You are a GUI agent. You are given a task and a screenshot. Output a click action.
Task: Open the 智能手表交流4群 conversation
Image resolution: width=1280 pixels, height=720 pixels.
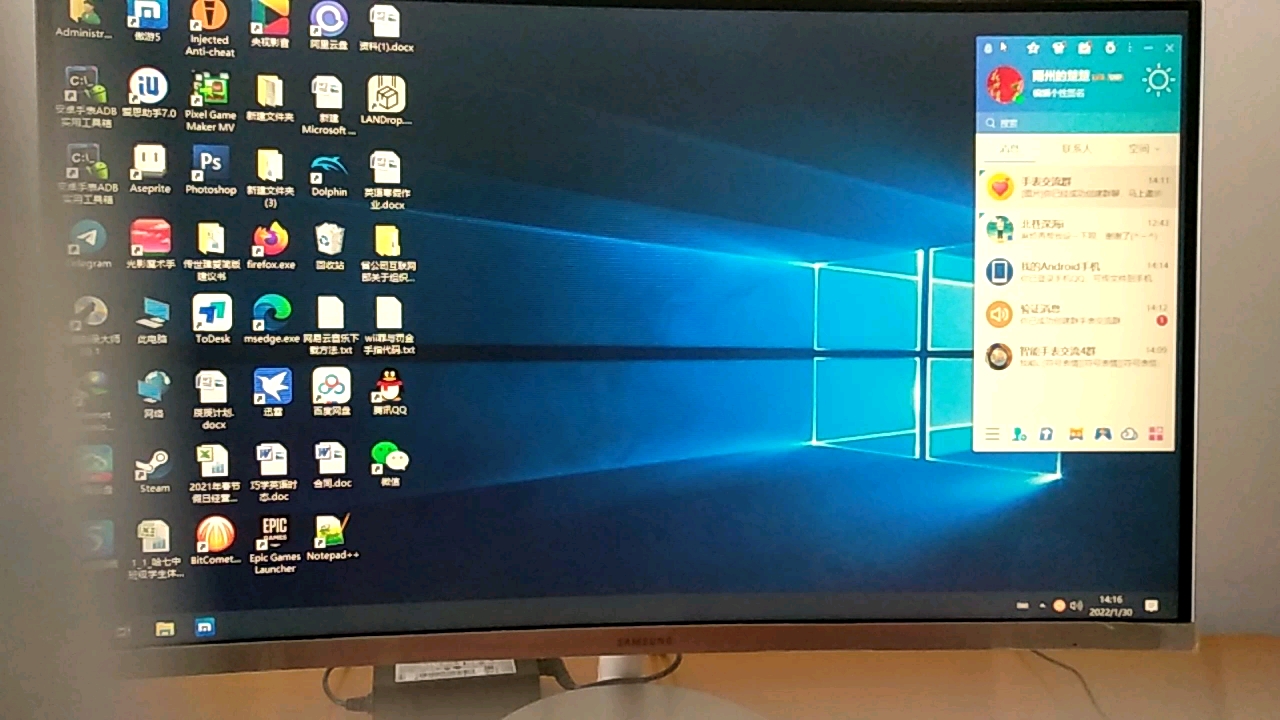pyautogui.click(x=1077, y=356)
